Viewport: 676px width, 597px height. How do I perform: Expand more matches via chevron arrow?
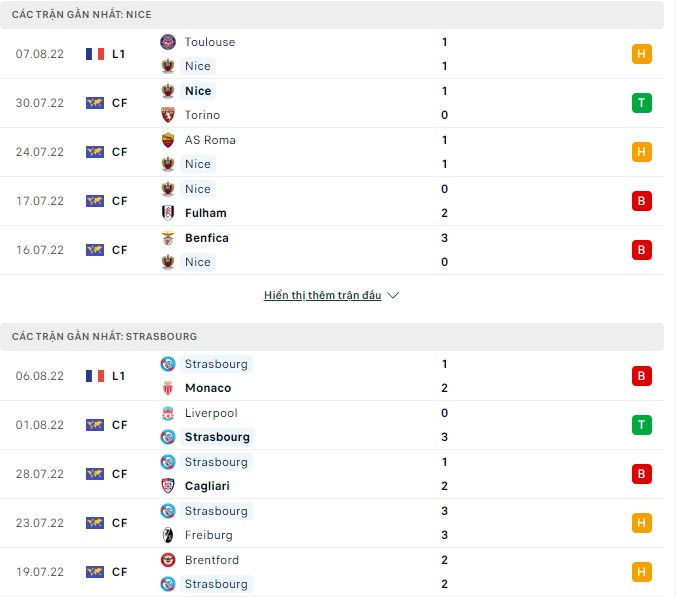point(393,296)
